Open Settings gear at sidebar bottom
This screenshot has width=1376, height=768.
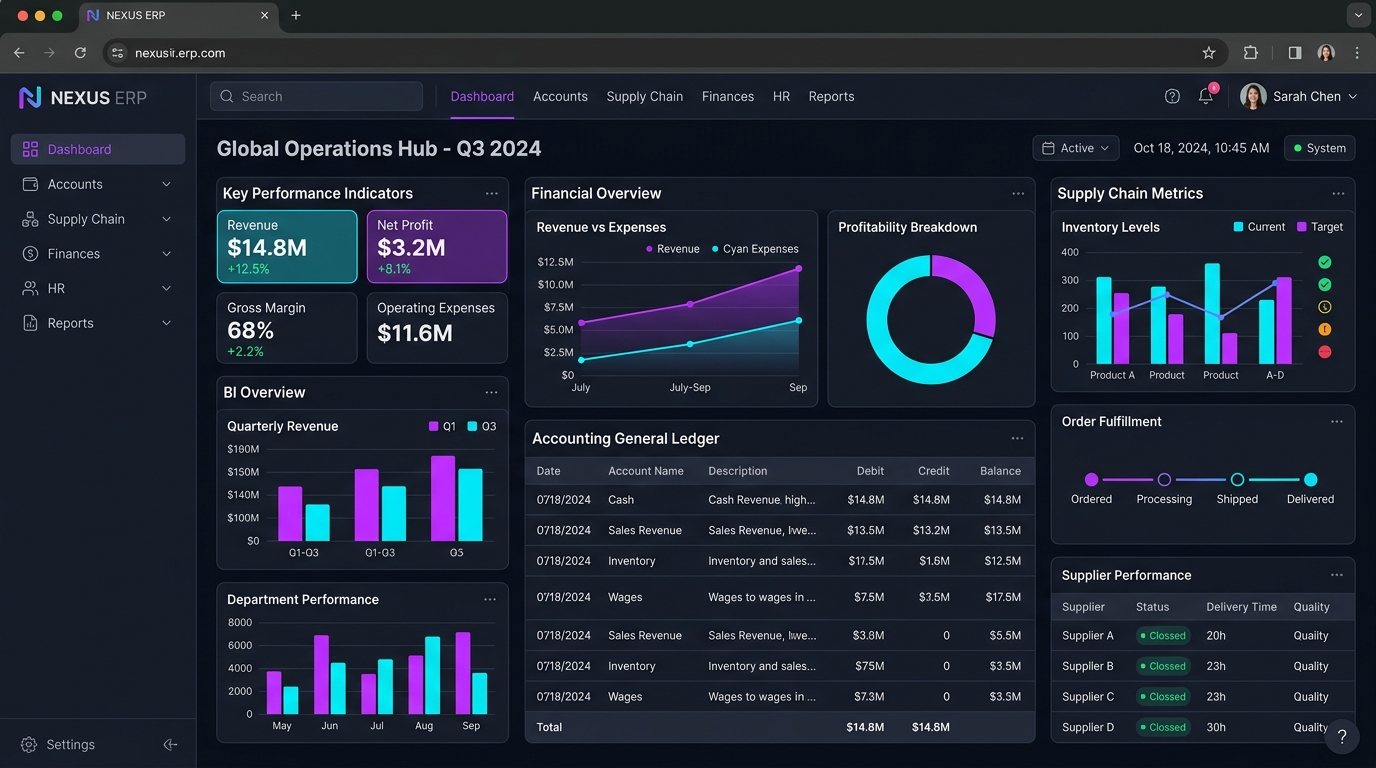click(29, 745)
